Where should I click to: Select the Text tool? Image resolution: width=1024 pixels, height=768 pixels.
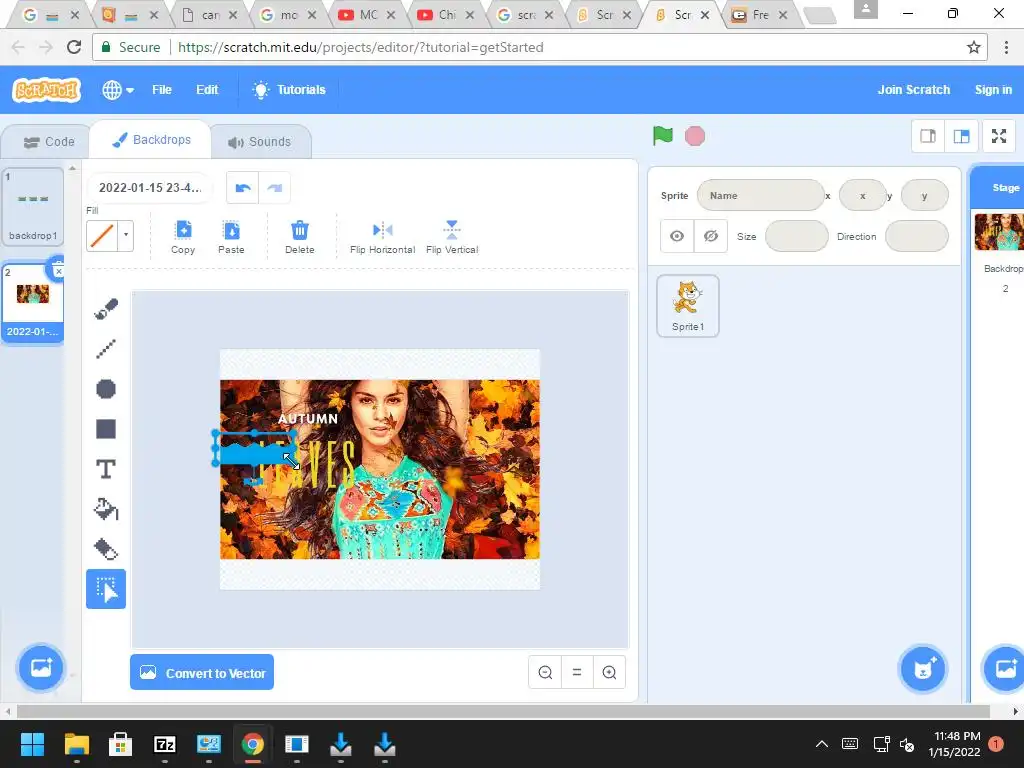coord(106,469)
